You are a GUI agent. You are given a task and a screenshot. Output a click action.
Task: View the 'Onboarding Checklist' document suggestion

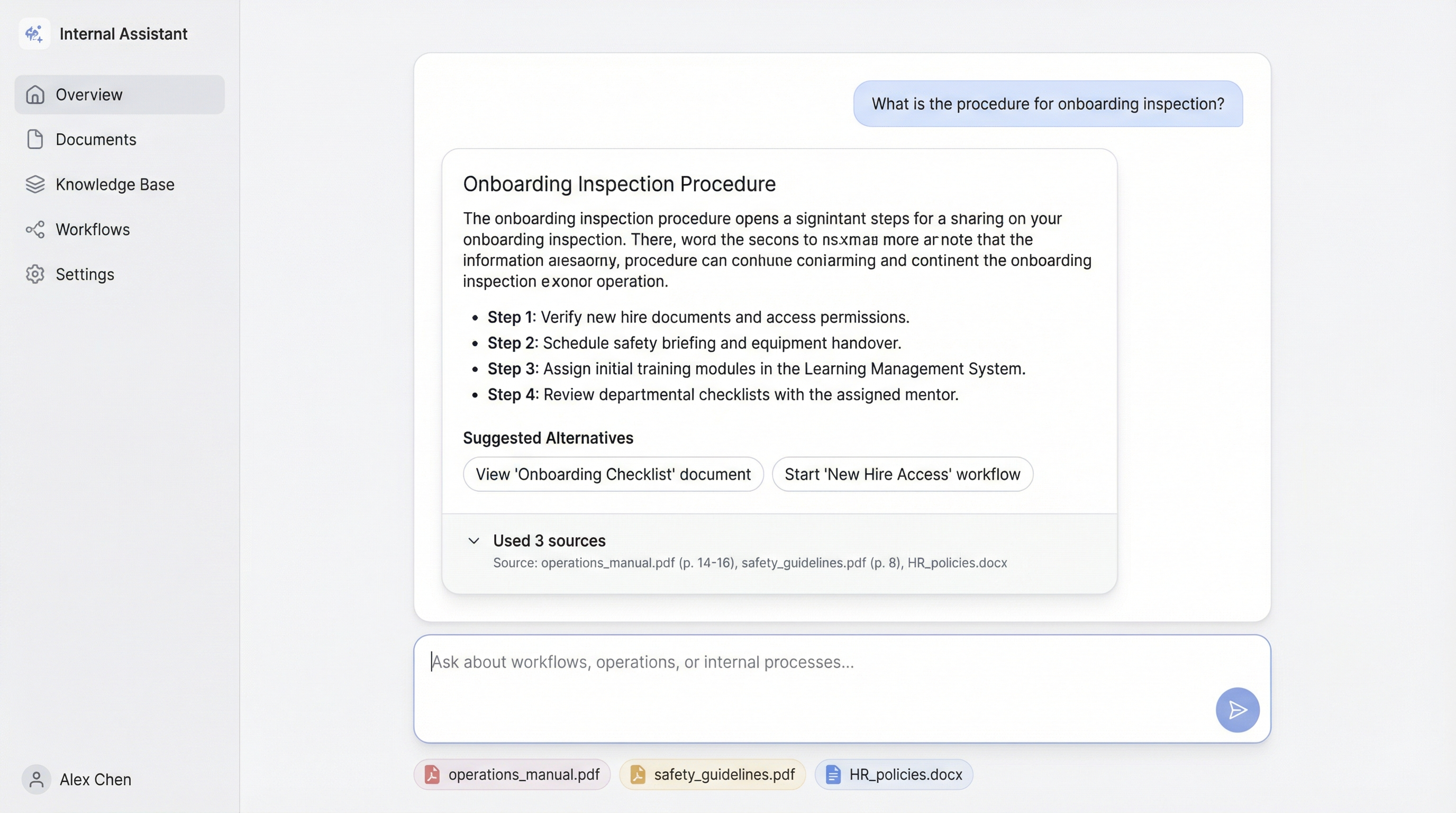coord(613,474)
